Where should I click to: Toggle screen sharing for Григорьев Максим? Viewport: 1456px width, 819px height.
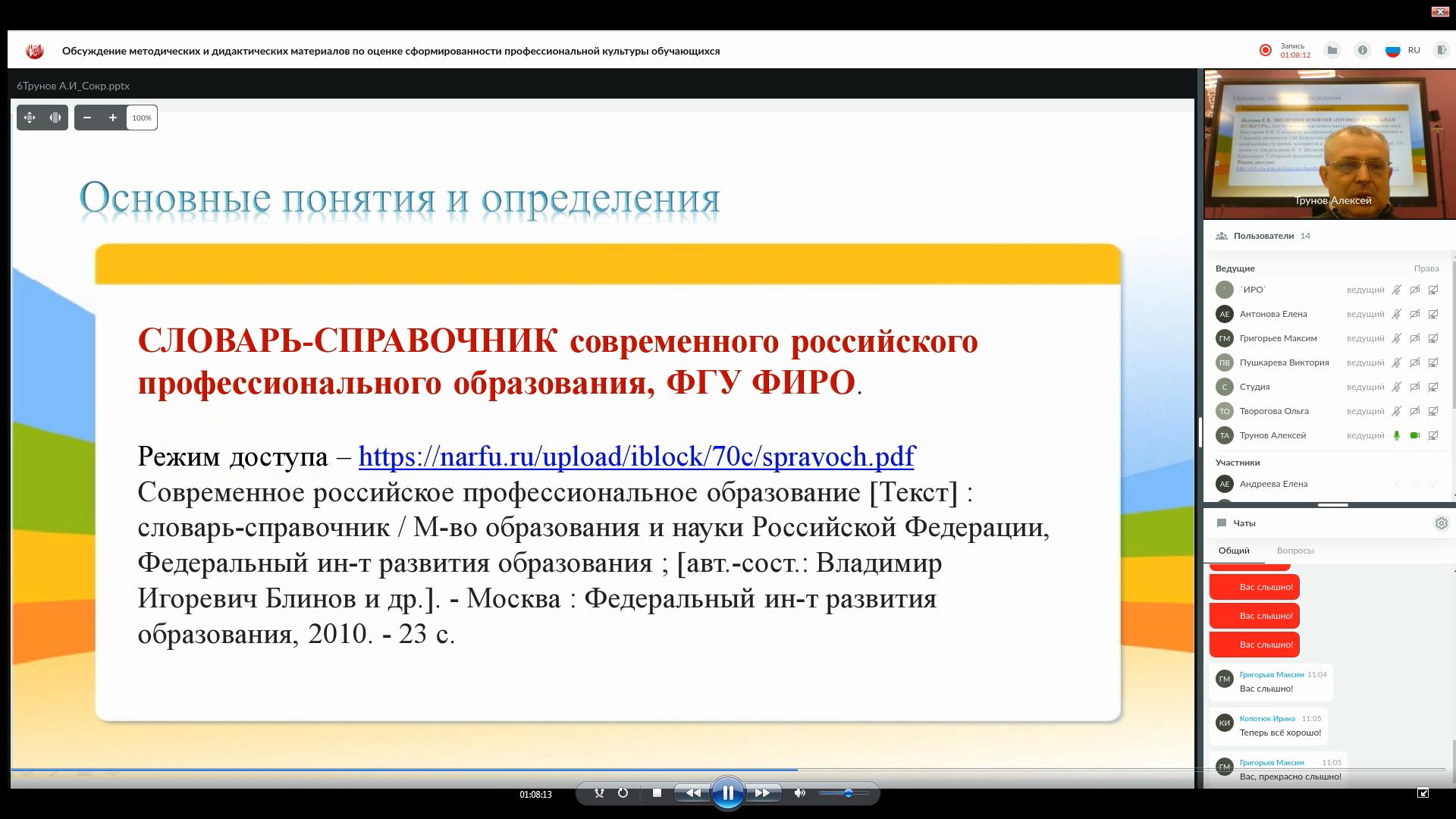(x=1432, y=338)
